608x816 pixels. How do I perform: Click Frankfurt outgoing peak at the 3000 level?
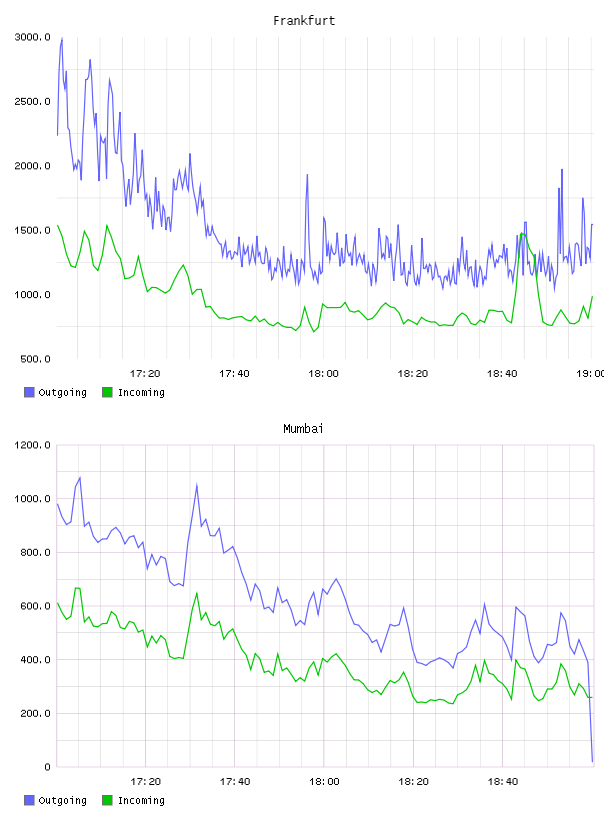62,39
